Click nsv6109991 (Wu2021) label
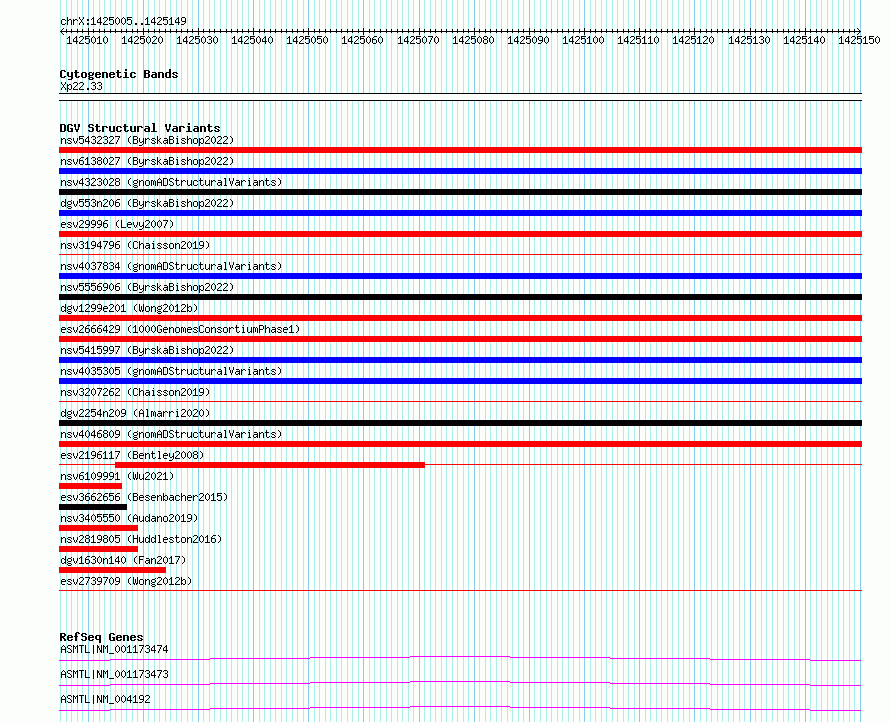890x722 pixels. pos(117,476)
